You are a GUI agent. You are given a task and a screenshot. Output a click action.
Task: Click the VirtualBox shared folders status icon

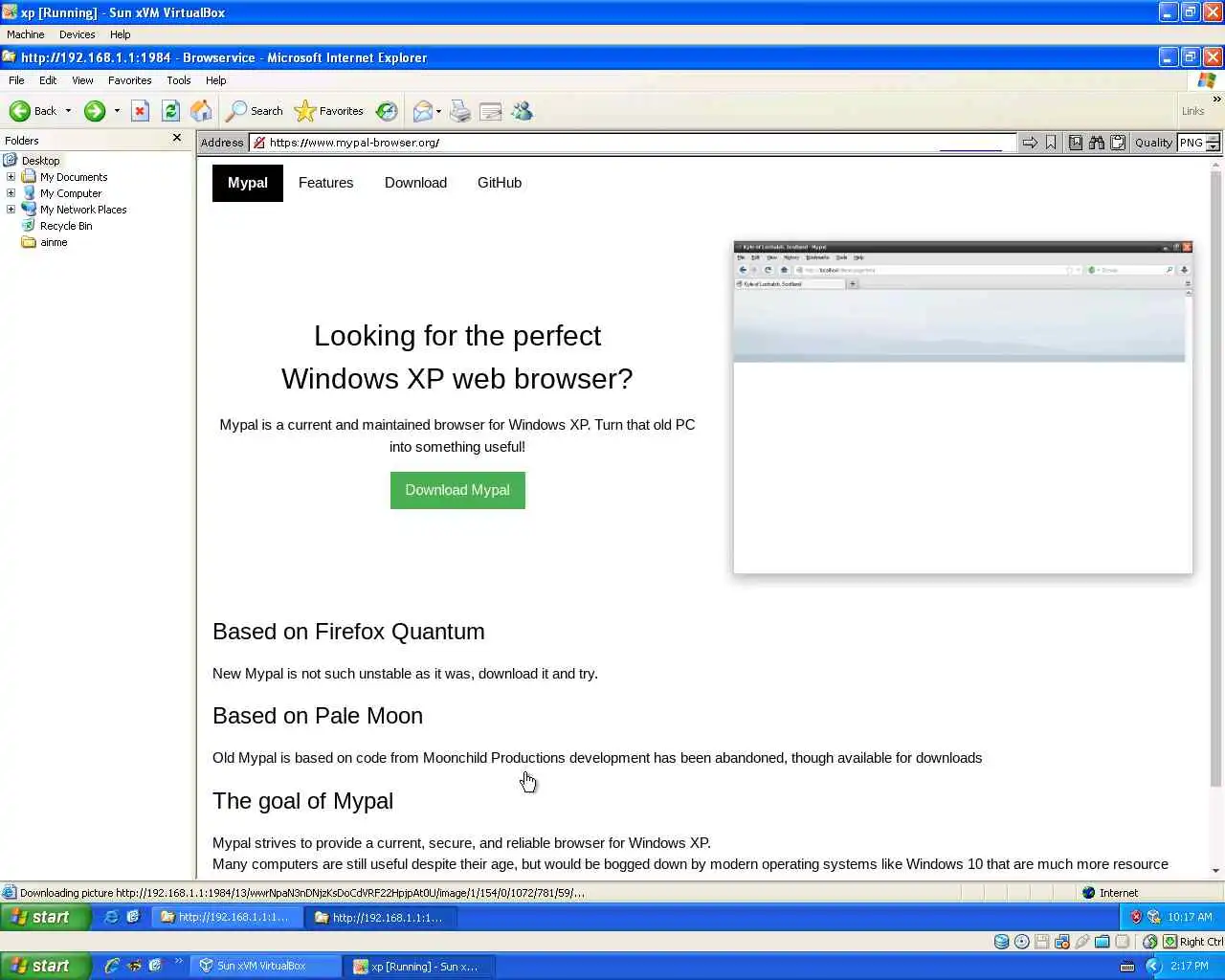click(1102, 942)
